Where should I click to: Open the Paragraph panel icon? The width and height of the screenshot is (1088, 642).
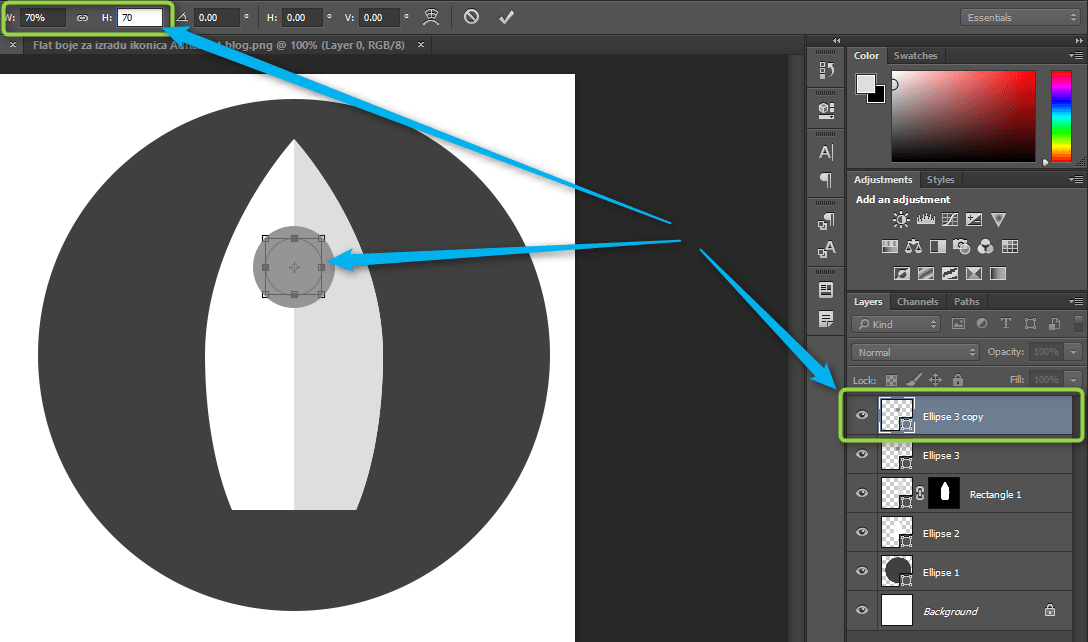click(826, 180)
